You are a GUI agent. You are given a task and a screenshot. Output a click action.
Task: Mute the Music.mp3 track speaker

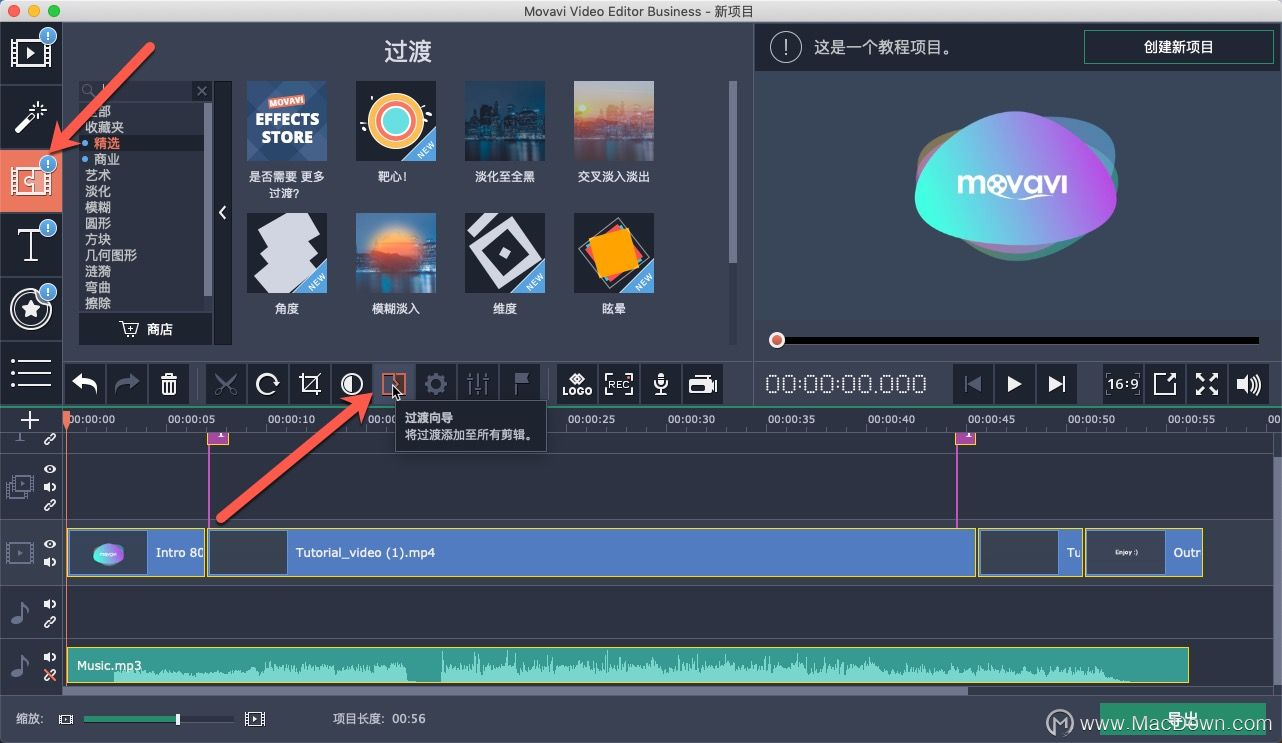50,657
